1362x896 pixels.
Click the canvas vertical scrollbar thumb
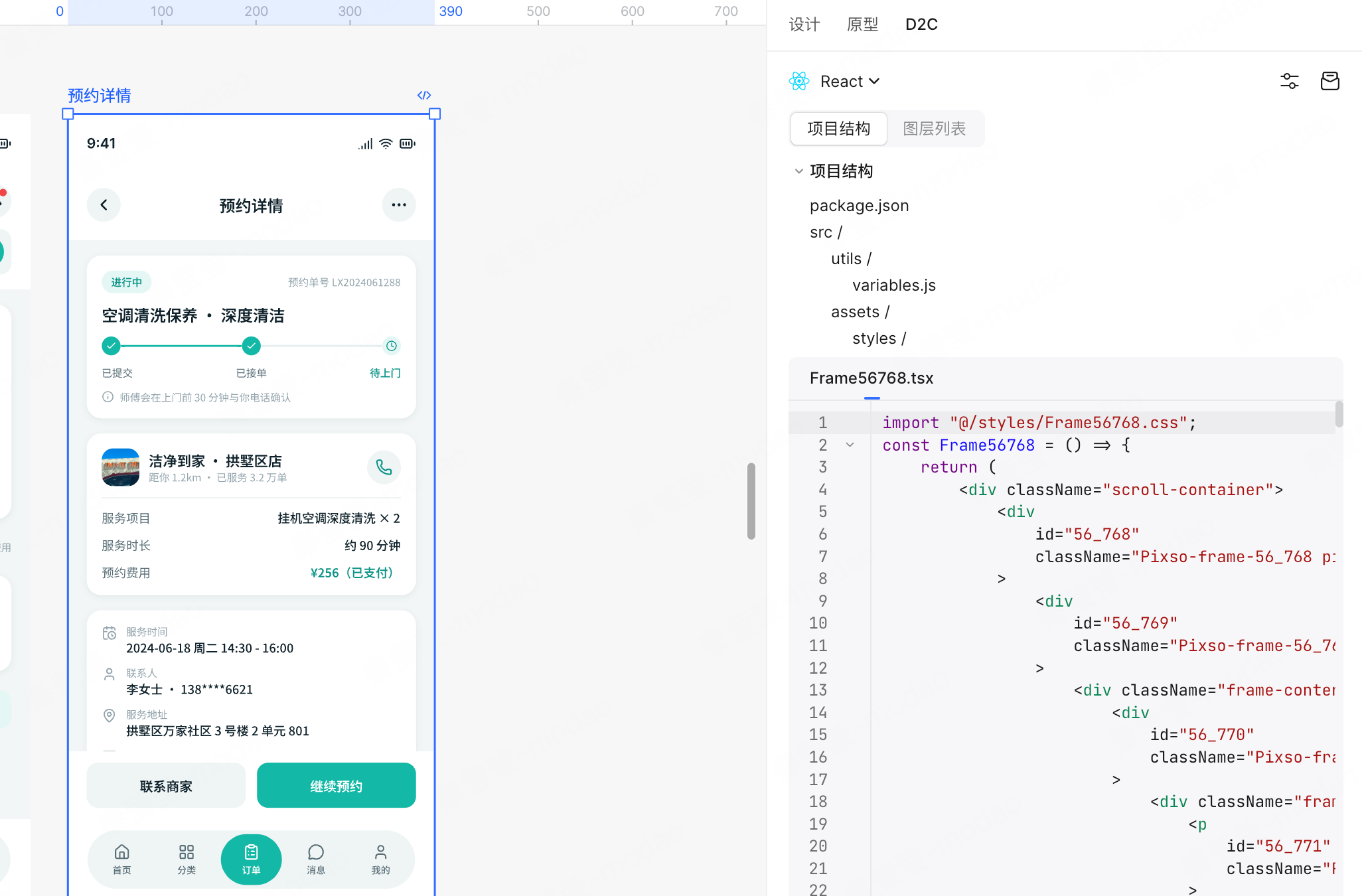coord(751,501)
